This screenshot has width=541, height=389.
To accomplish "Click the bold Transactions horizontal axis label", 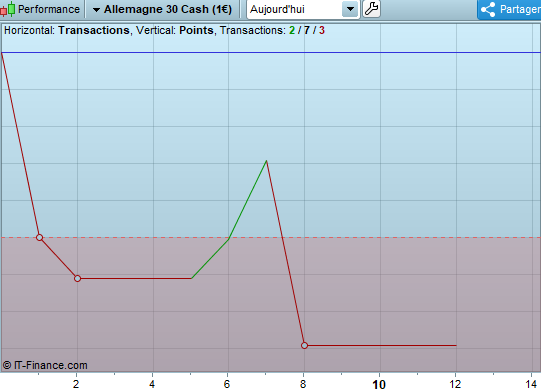I will point(94,30).
